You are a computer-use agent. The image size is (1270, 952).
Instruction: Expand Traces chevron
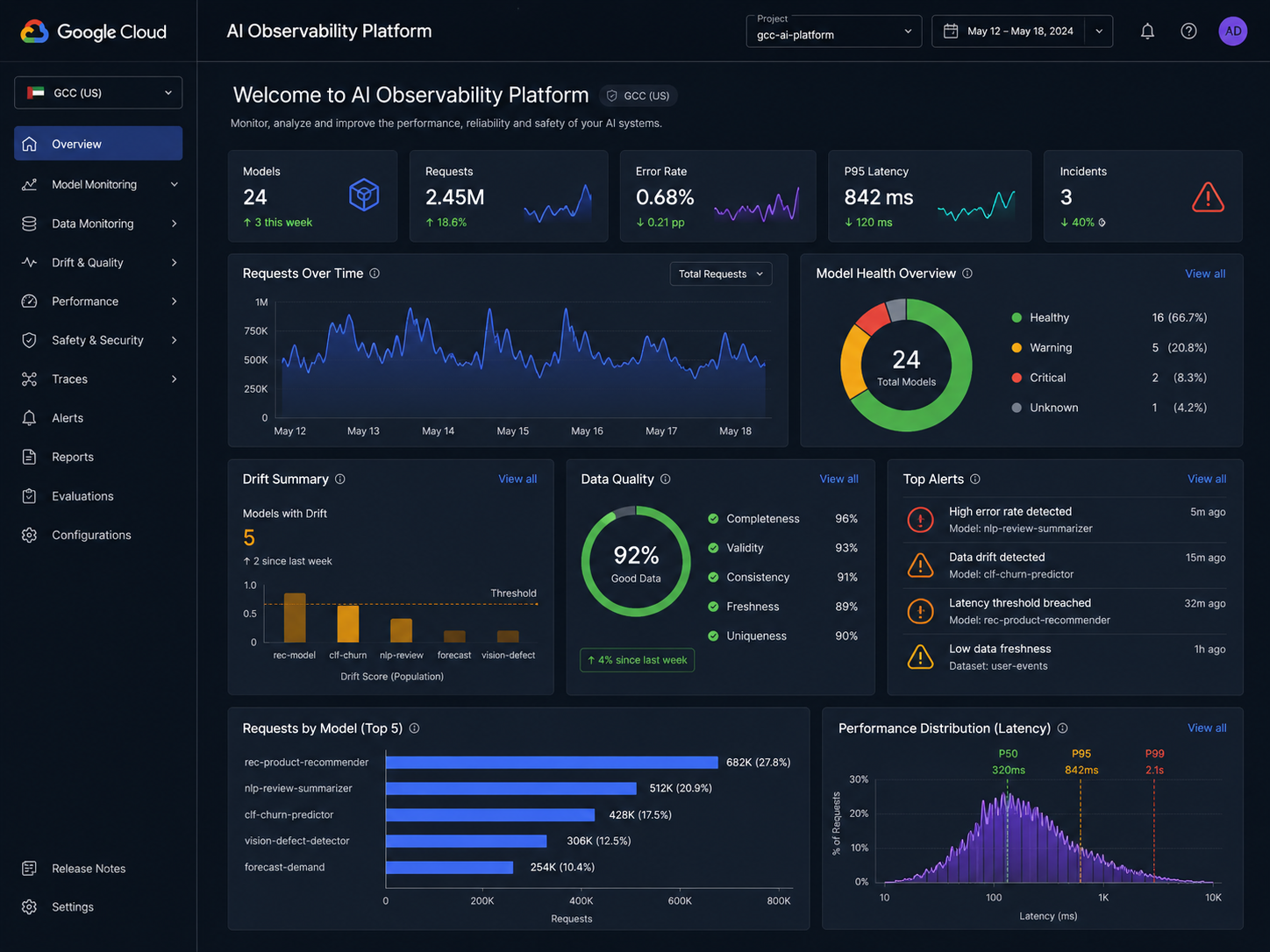(175, 379)
